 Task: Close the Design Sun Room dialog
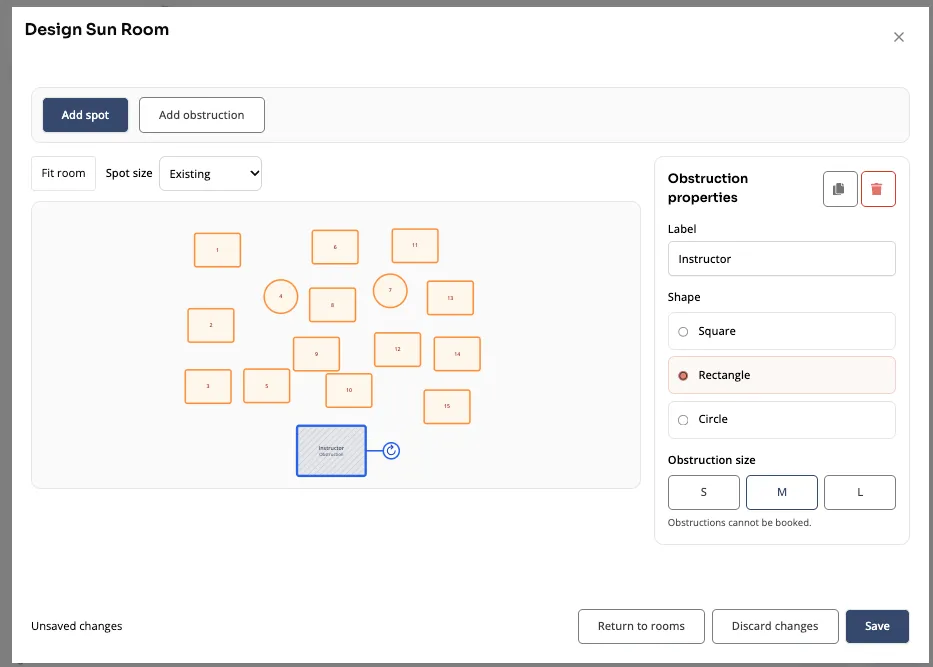pos(898,37)
